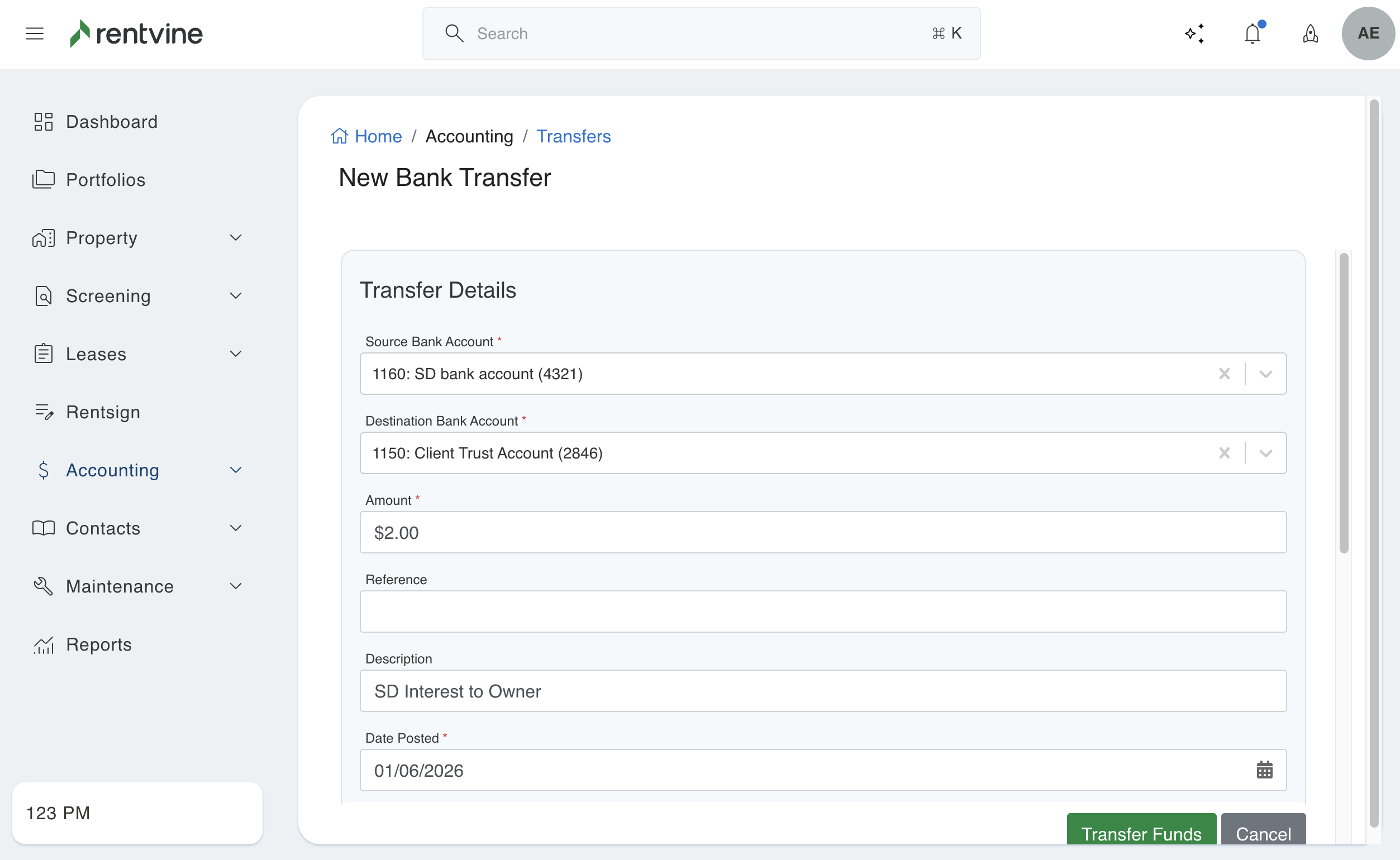Go to Dashboard in the sidebar
Image resolution: width=1400 pixels, height=860 pixels.
pos(112,122)
